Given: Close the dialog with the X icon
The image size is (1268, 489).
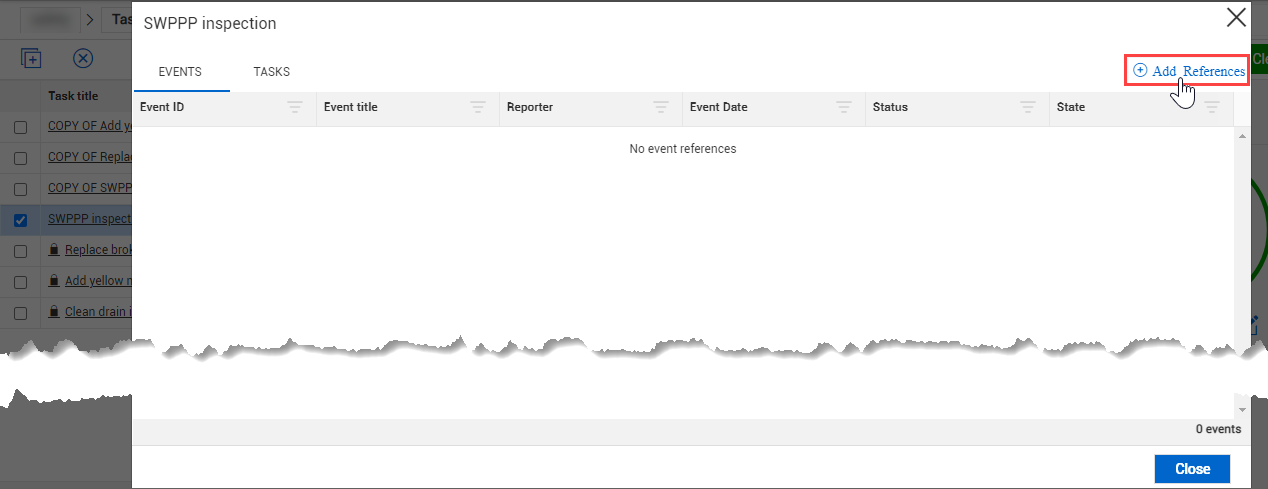Looking at the screenshot, I should (x=1237, y=17).
